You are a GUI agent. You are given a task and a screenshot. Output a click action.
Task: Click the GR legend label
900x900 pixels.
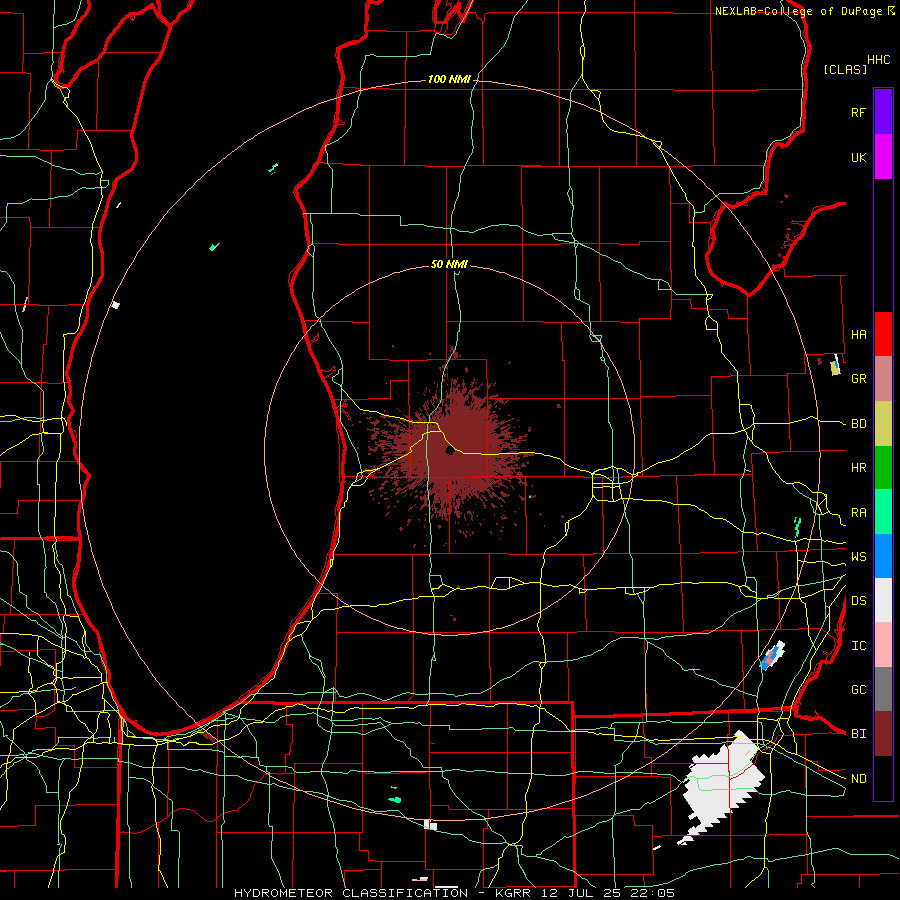858,379
